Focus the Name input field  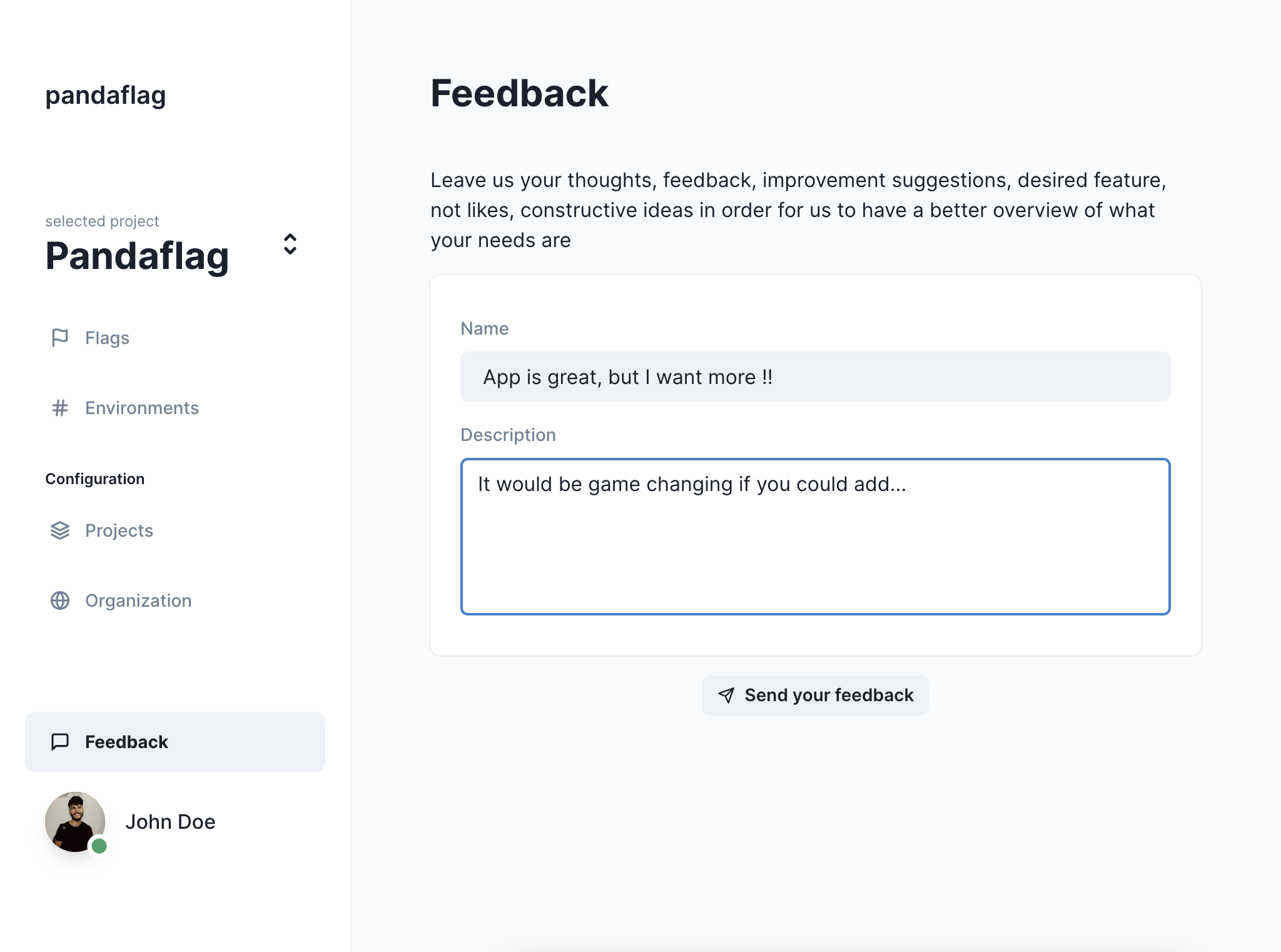pos(815,377)
